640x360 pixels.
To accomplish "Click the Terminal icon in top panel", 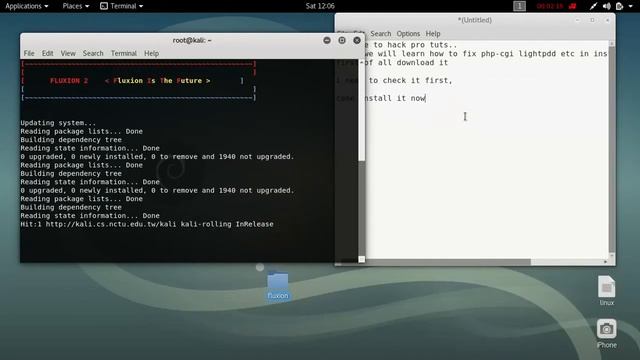I will [x=104, y=6].
